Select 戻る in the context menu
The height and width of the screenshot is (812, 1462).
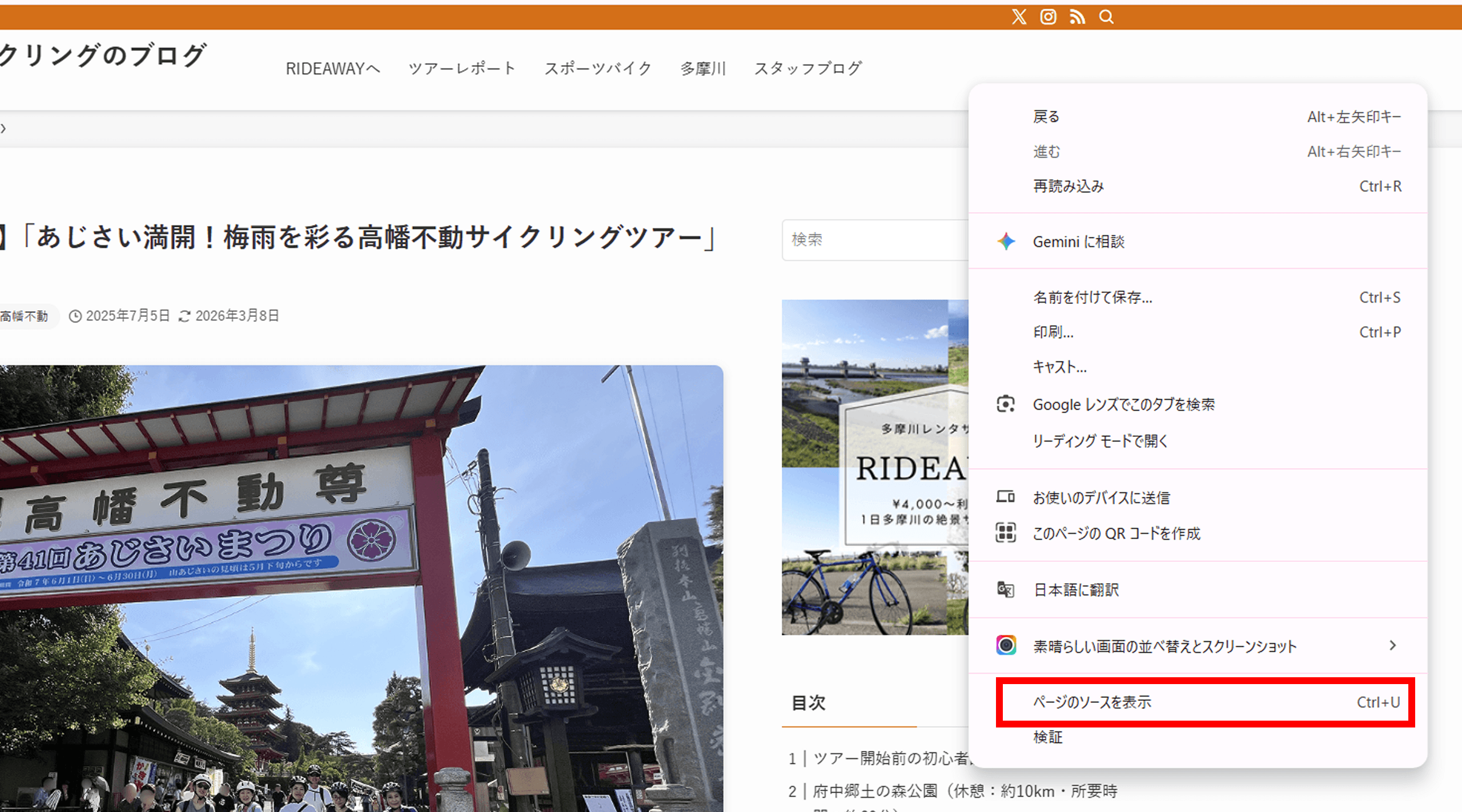pyautogui.click(x=1198, y=116)
